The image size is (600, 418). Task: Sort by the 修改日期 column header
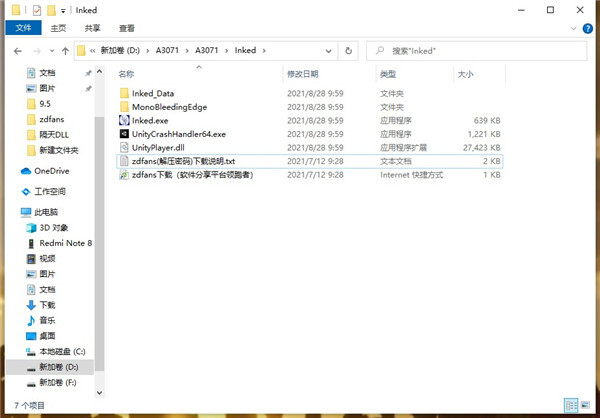[x=303, y=74]
